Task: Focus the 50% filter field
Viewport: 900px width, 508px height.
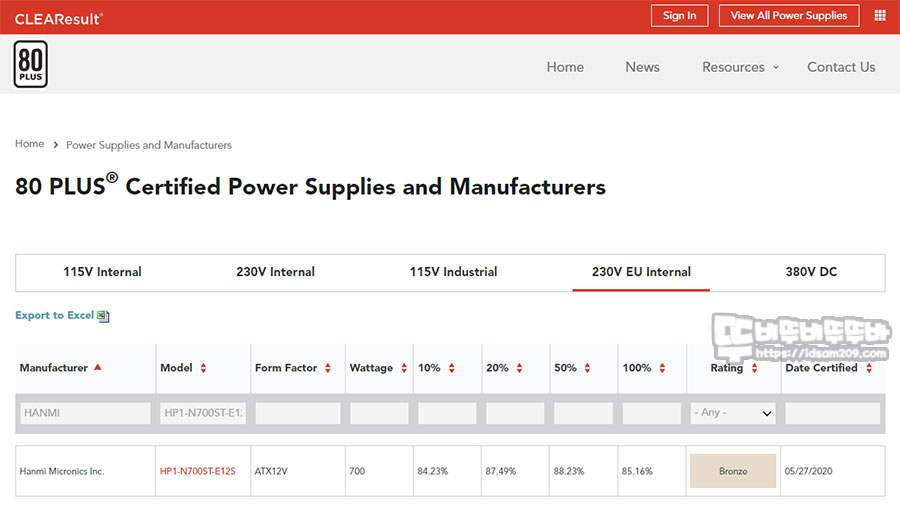Action: (583, 413)
